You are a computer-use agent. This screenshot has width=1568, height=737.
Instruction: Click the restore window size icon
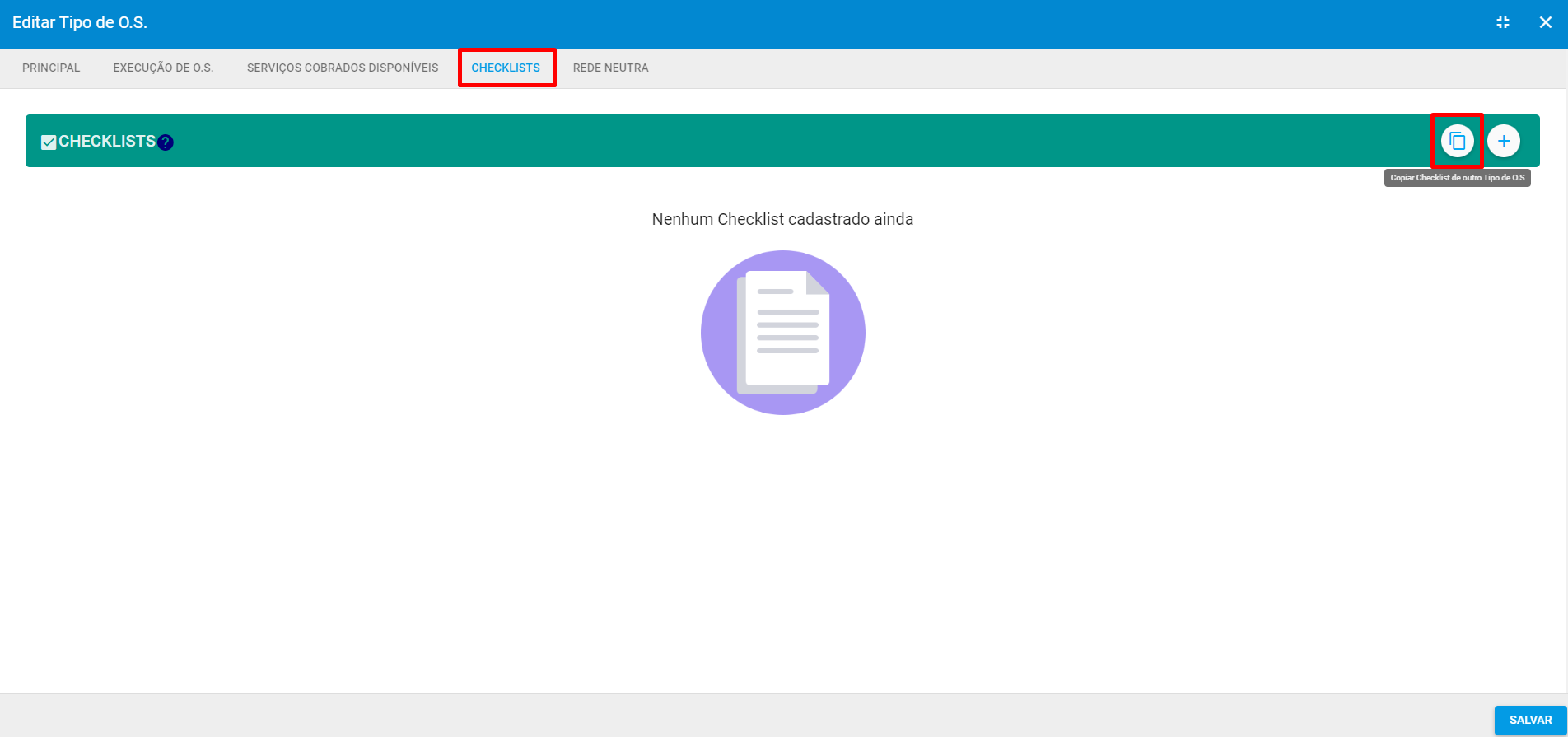pos(1503,22)
